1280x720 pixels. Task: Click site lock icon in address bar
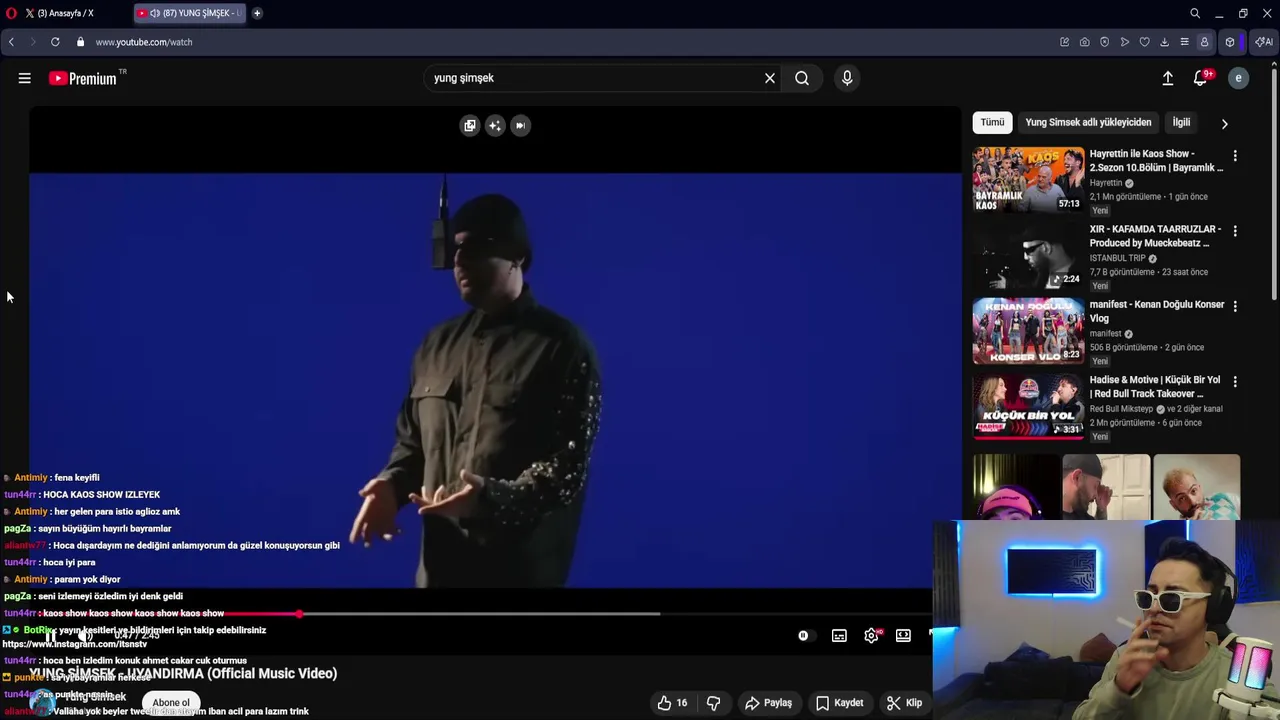81,42
